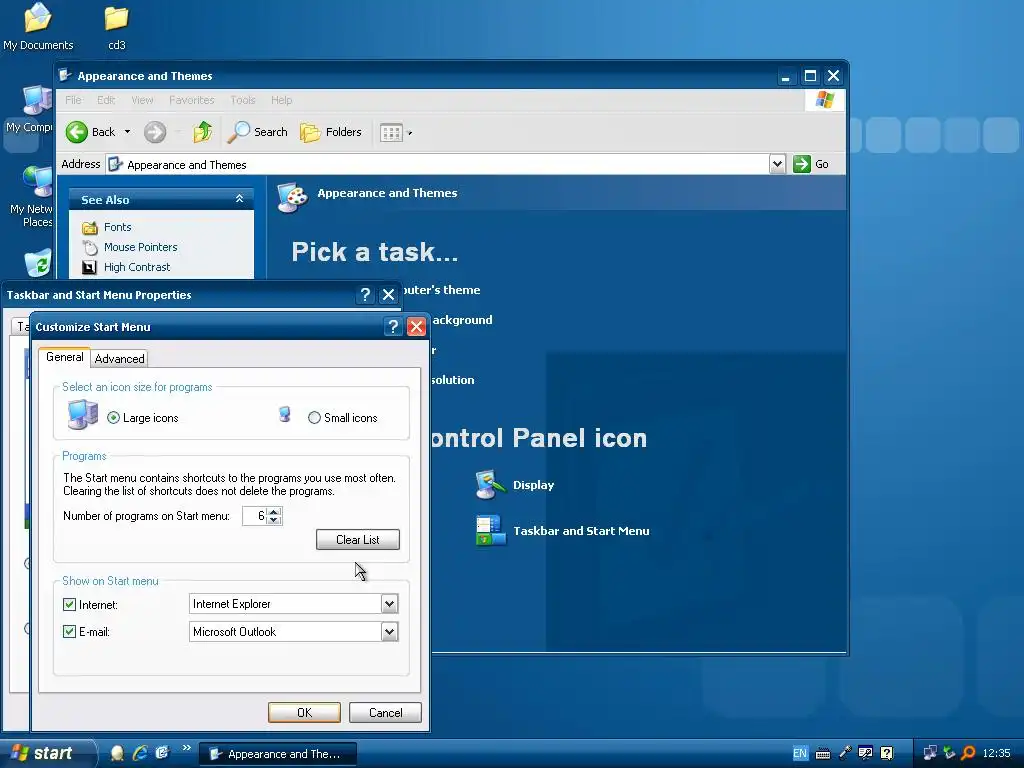Image resolution: width=1024 pixels, height=768 pixels.
Task: Open the Help menu
Action: point(281,100)
